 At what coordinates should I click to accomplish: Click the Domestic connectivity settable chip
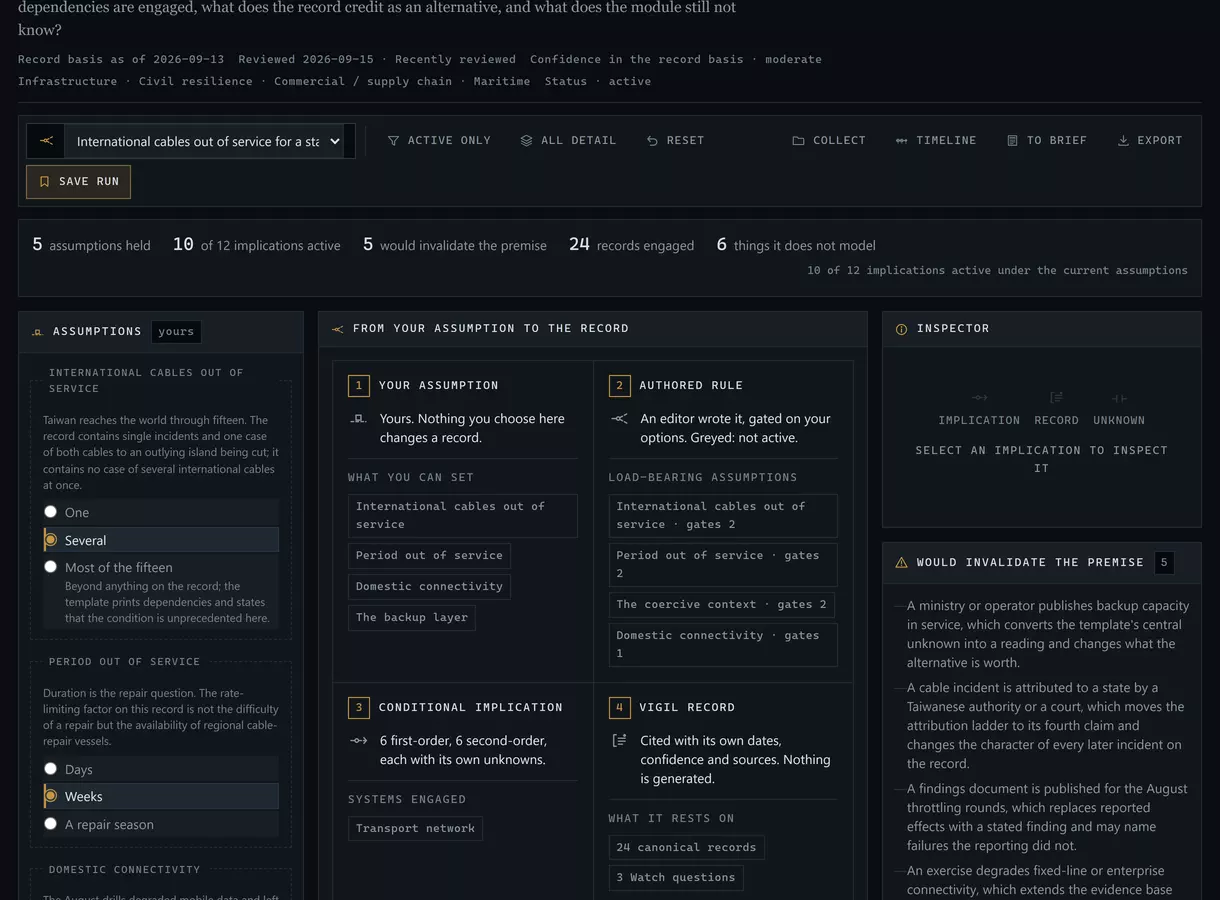coord(429,587)
